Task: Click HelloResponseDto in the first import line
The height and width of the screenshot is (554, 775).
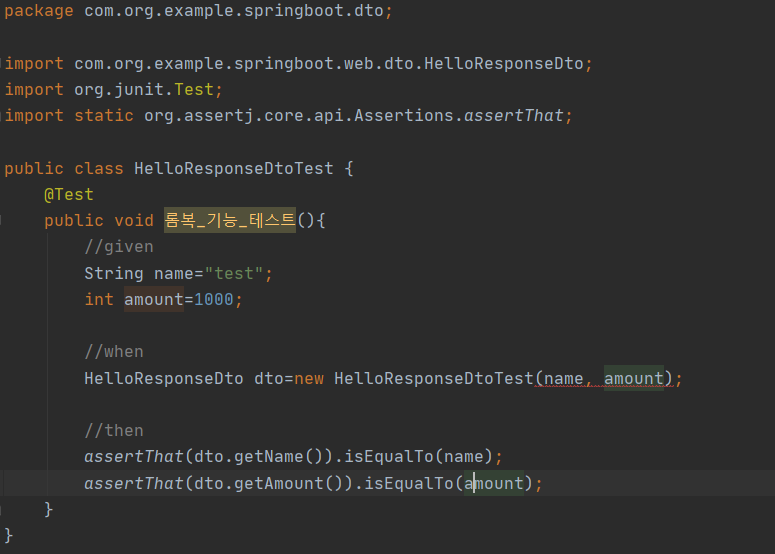Action: point(504,63)
